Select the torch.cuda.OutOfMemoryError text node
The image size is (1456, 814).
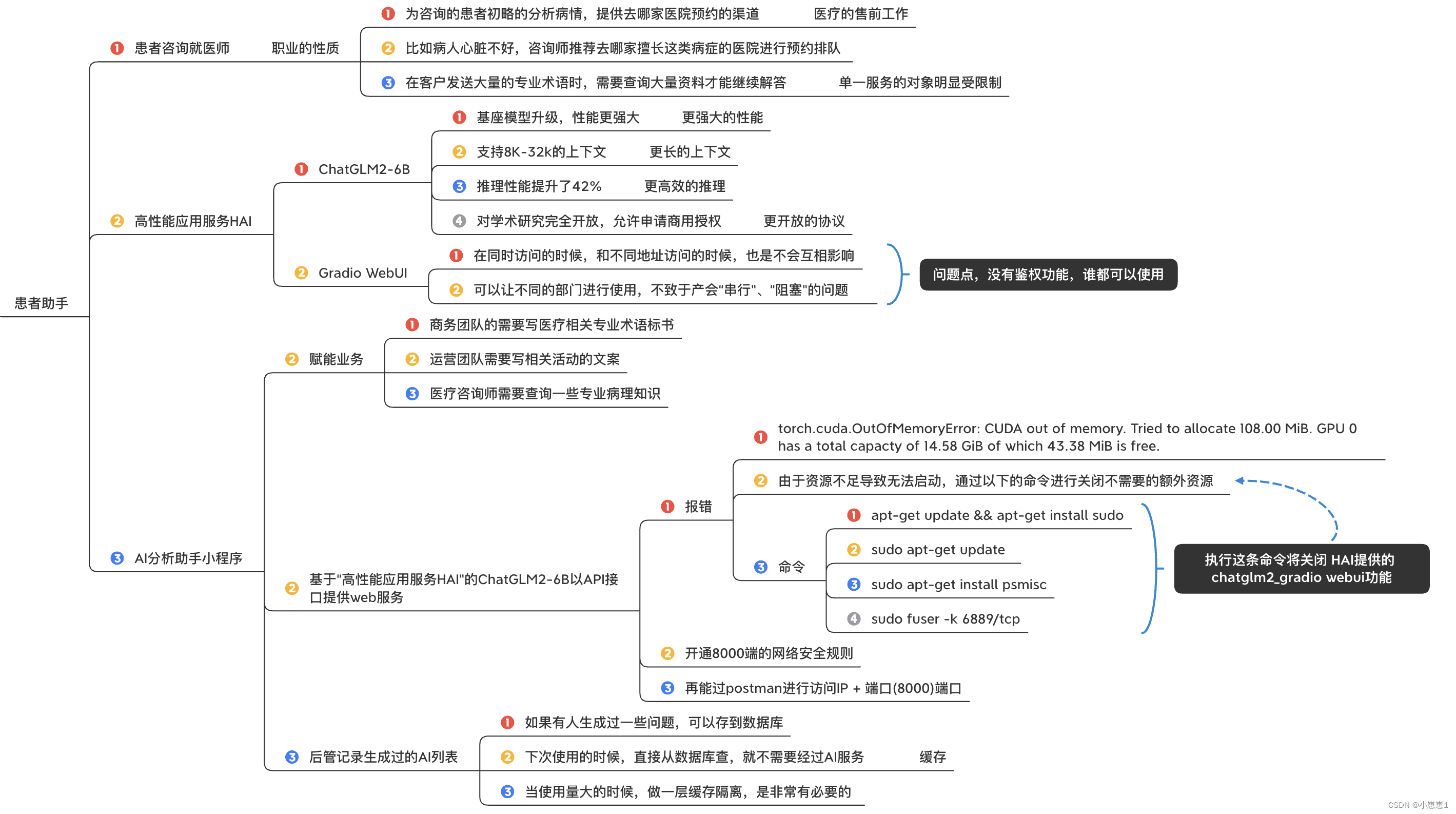click(1067, 437)
